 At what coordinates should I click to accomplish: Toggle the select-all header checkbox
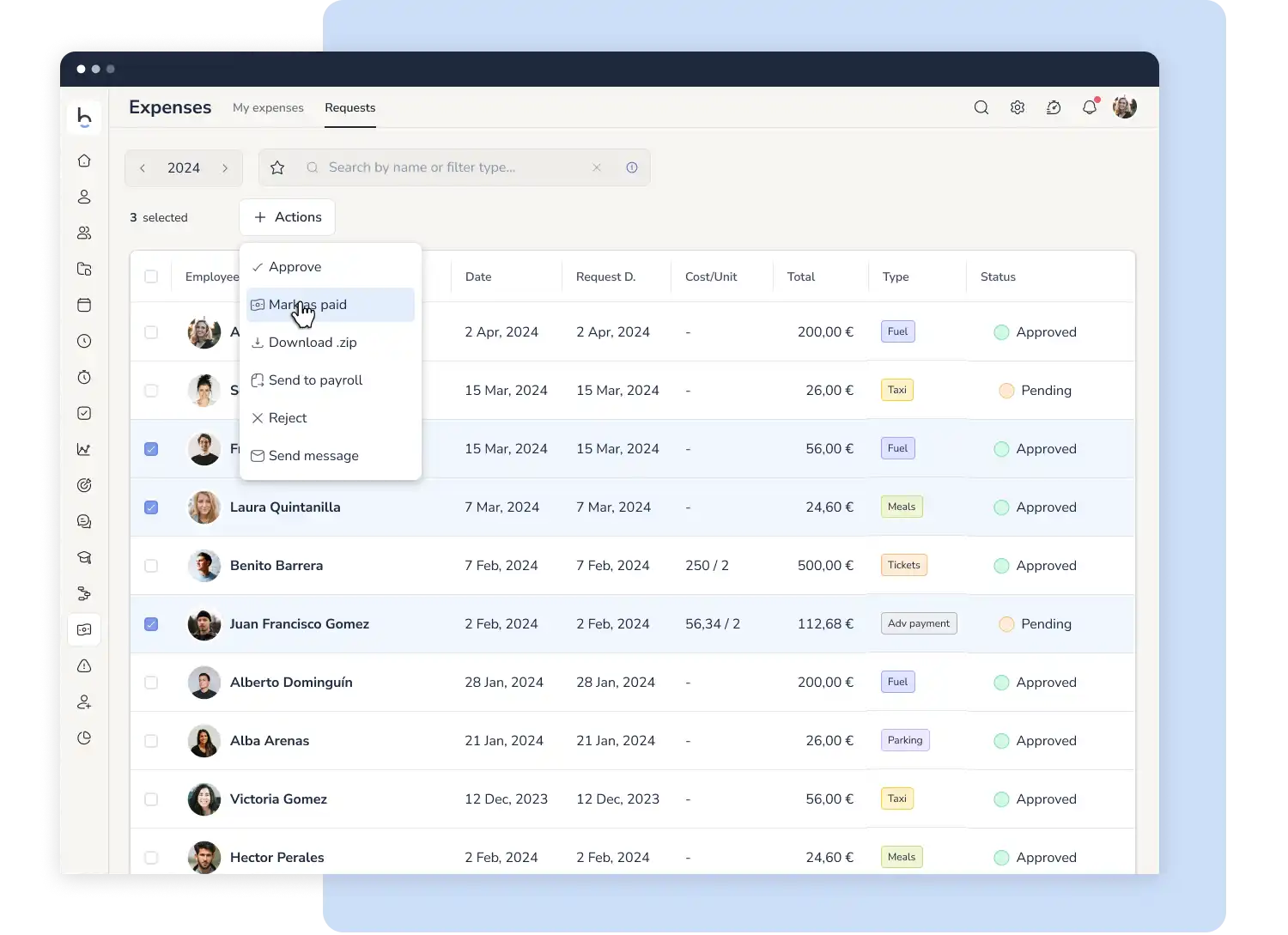pyautogui.click(x=151, y=276)
